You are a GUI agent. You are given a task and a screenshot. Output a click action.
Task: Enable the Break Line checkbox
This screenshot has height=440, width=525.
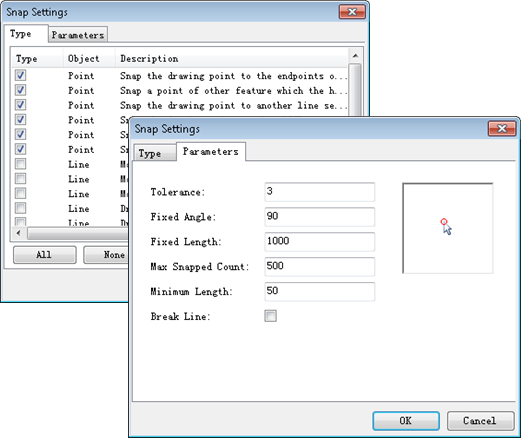click(x=271, y=316)
